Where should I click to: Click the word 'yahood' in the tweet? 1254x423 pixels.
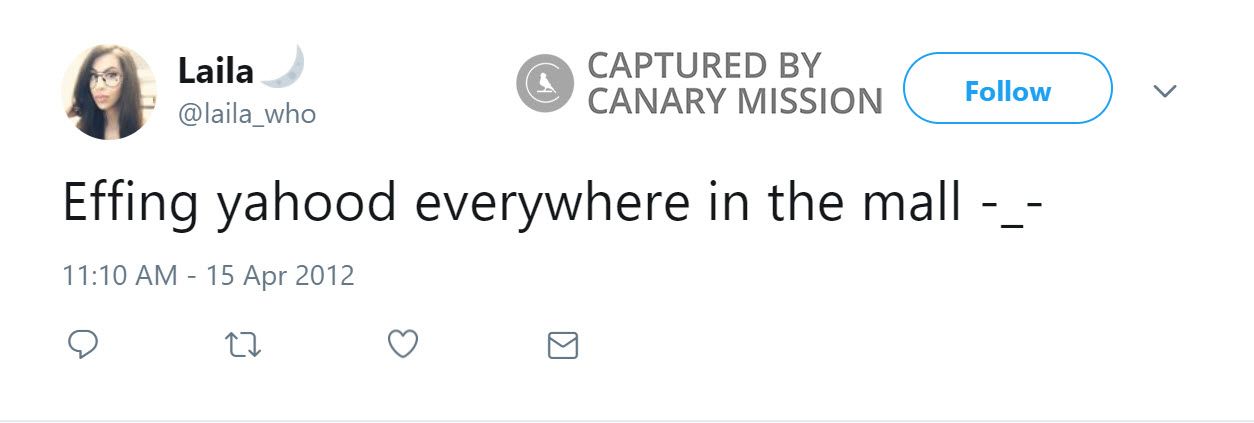tap(306, 203)
